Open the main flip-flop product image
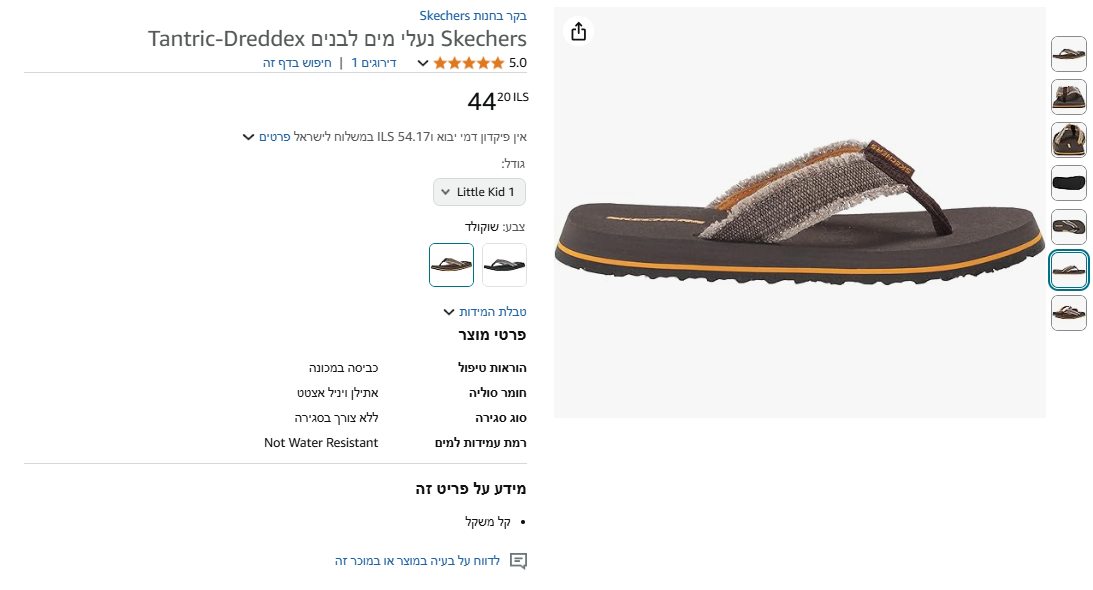The height and width of the screenshot is (590, 1093). [x=799, y=212]
